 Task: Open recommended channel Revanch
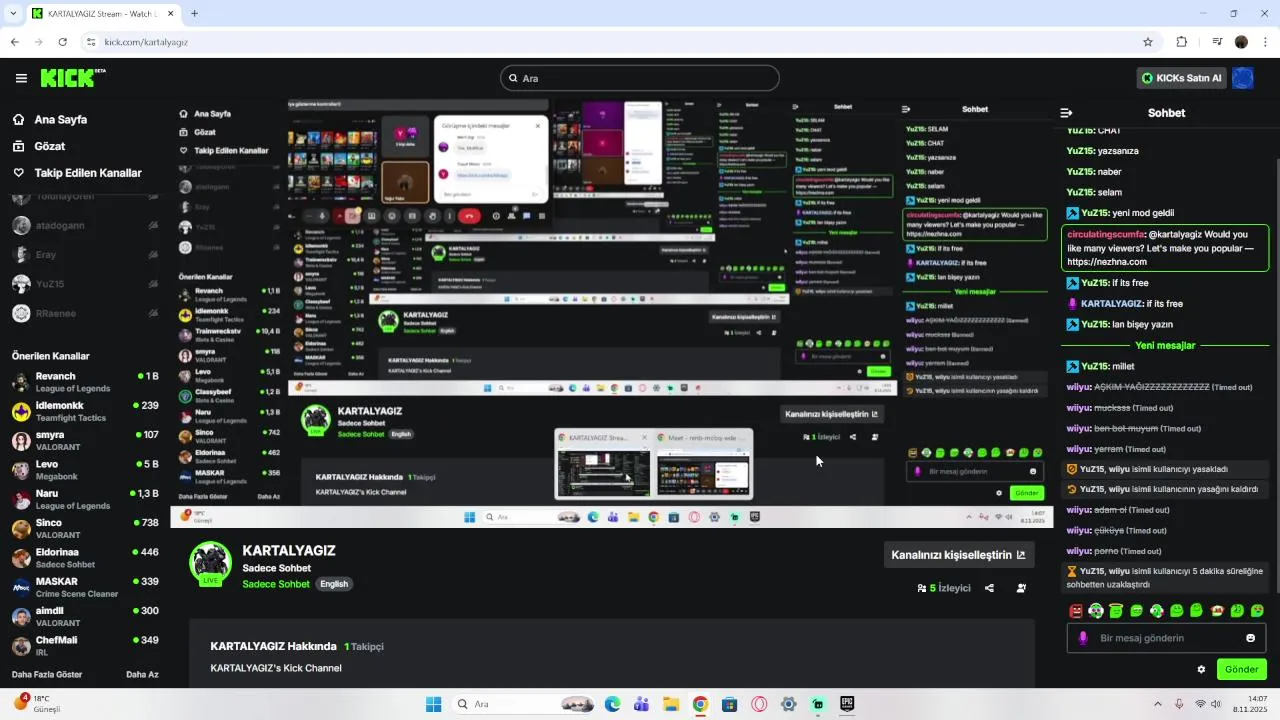[85, 382]
